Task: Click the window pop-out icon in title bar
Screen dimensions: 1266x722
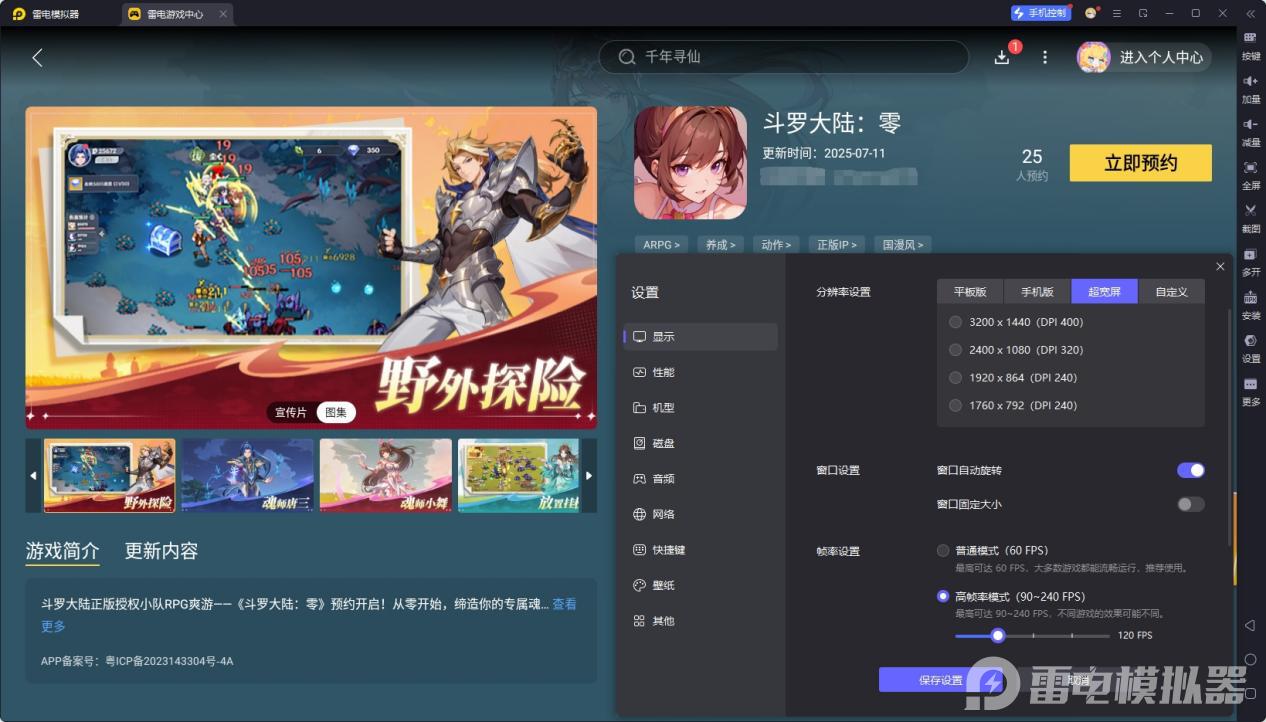Action: [x=1143, y=13]
